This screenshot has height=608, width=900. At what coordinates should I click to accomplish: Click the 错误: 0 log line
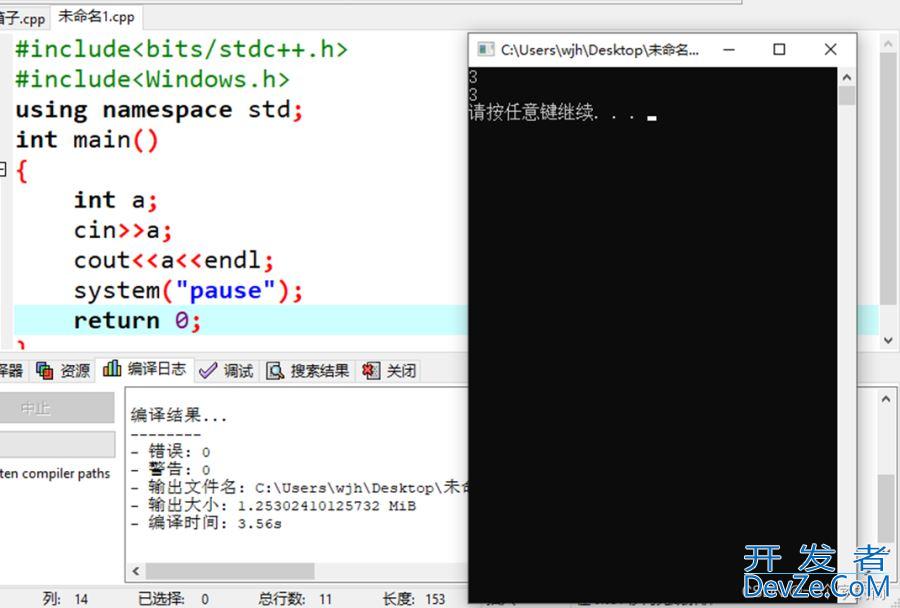tap(171, 451)
